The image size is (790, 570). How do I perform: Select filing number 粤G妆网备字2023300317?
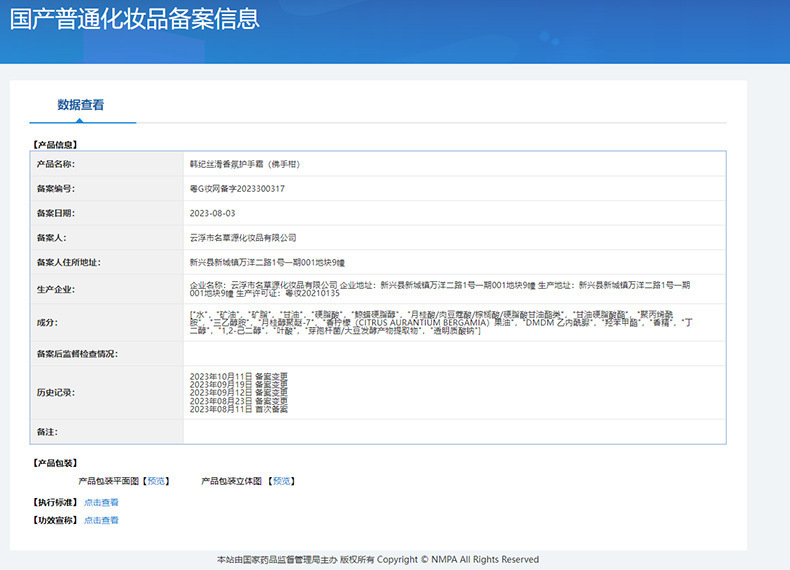237,188
